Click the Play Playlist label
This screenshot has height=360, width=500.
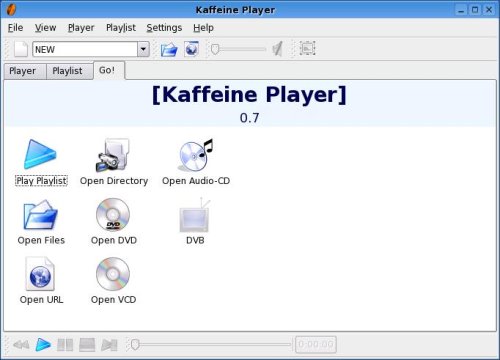click(41, 181)
